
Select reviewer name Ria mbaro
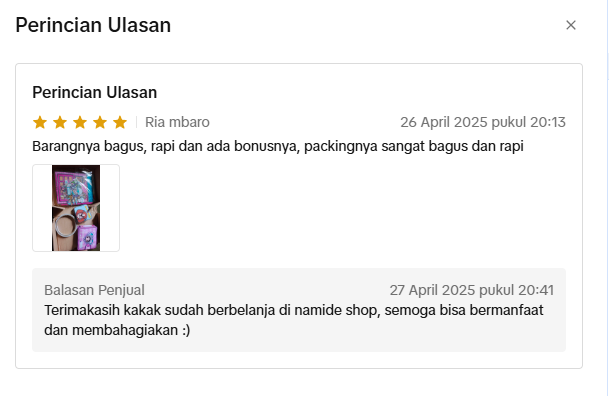coord(177,122)
